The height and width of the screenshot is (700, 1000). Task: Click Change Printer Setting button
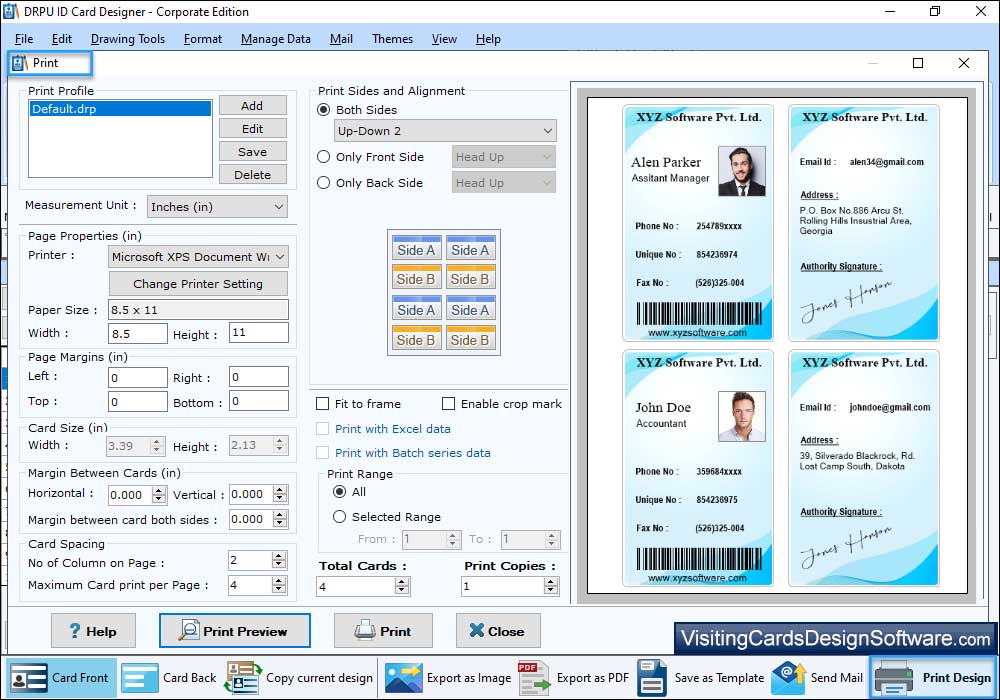coord(198,284)
